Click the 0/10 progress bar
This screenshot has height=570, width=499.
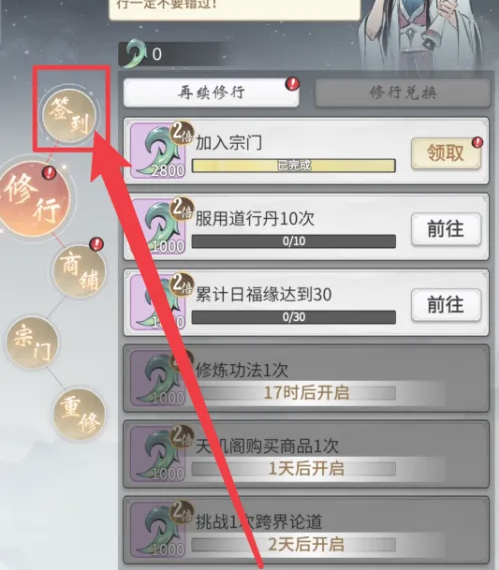point(294,241)
